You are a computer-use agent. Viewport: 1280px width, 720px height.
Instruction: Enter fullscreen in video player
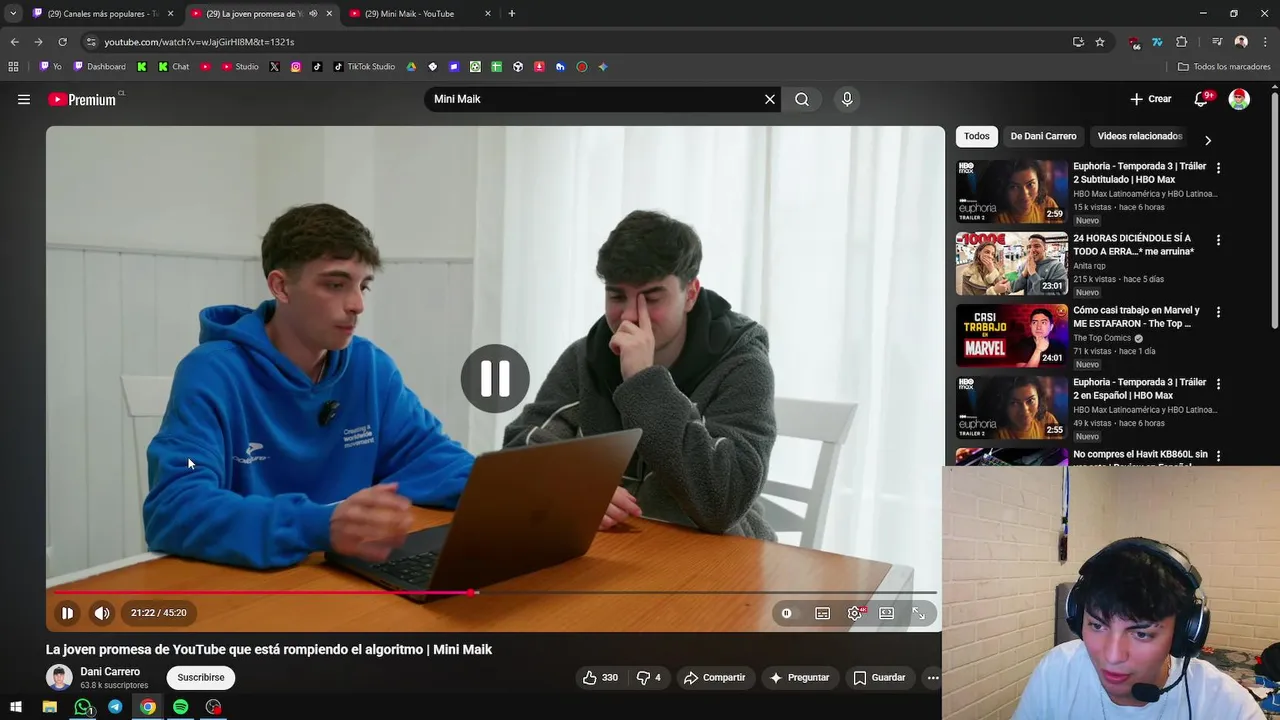click(918, 613)
